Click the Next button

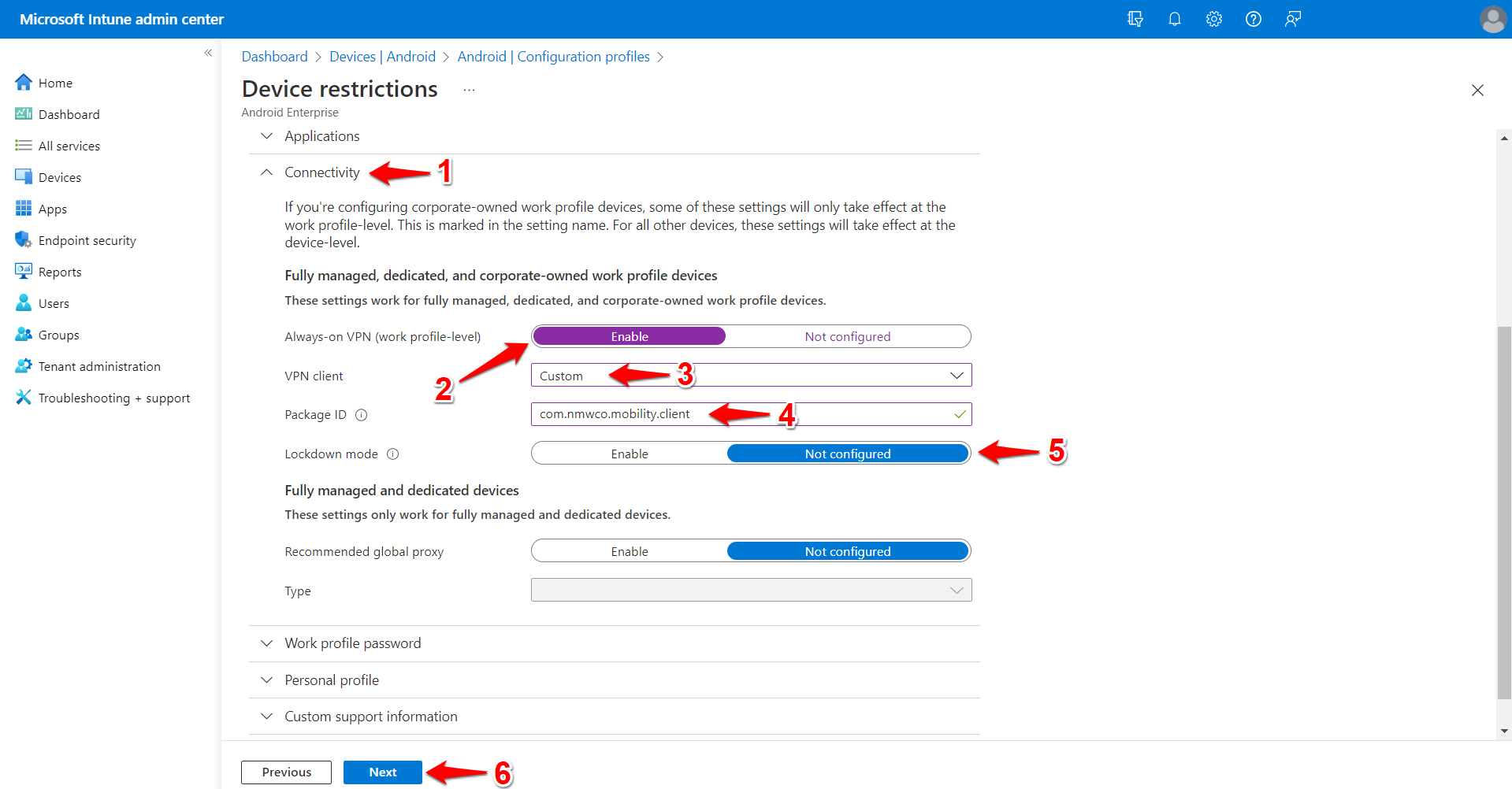tap(382, 772)
